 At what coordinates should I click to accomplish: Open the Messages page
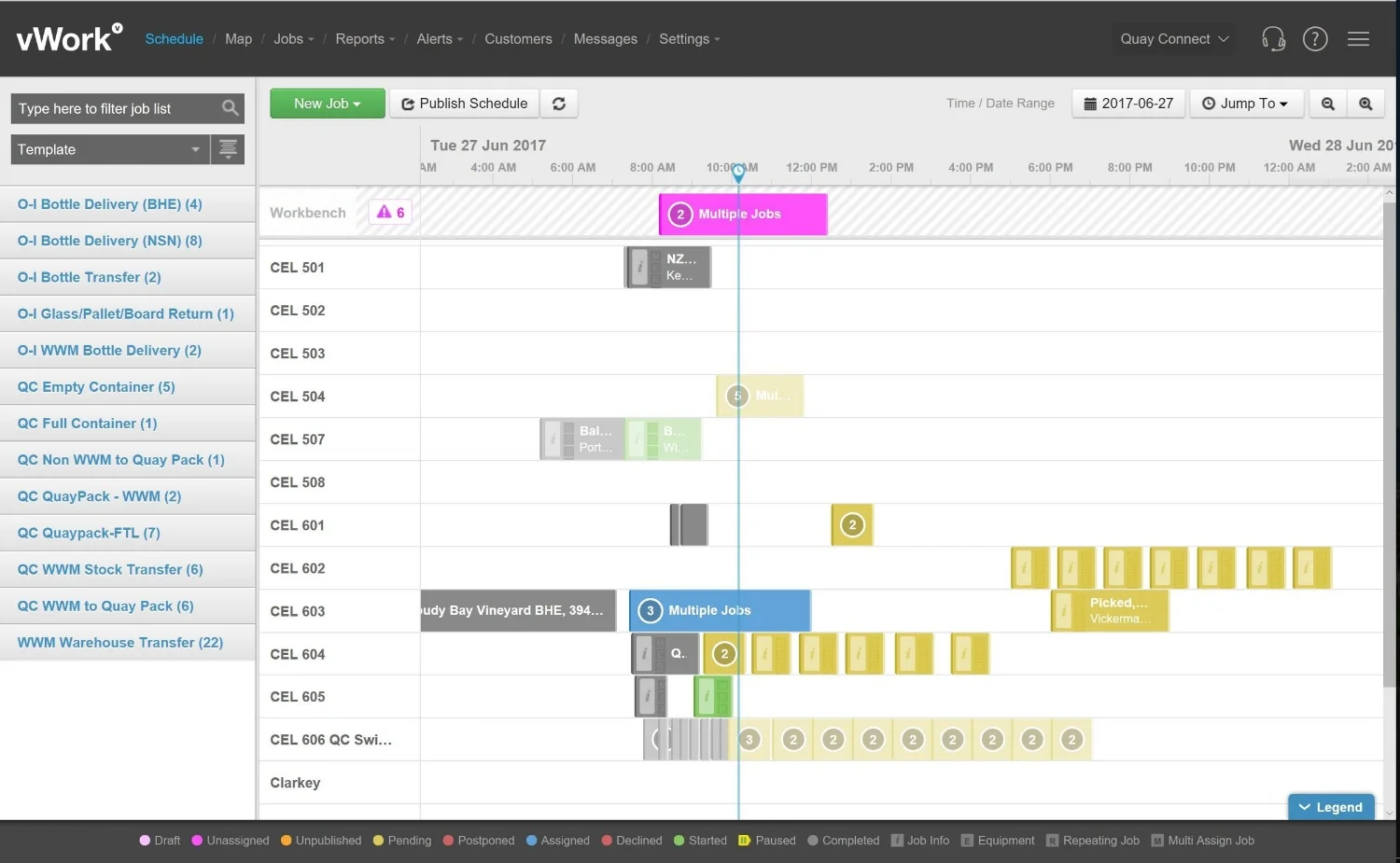point(605,39)
